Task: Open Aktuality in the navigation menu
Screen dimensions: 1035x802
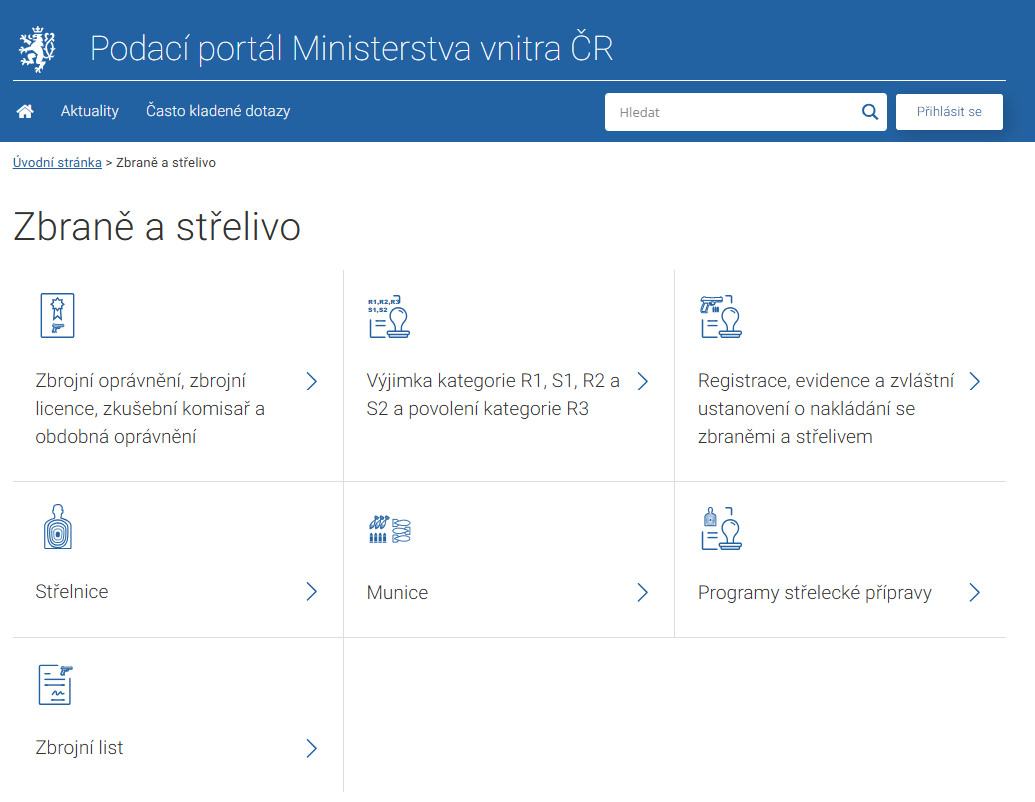Action: click(x=89, y=111)
